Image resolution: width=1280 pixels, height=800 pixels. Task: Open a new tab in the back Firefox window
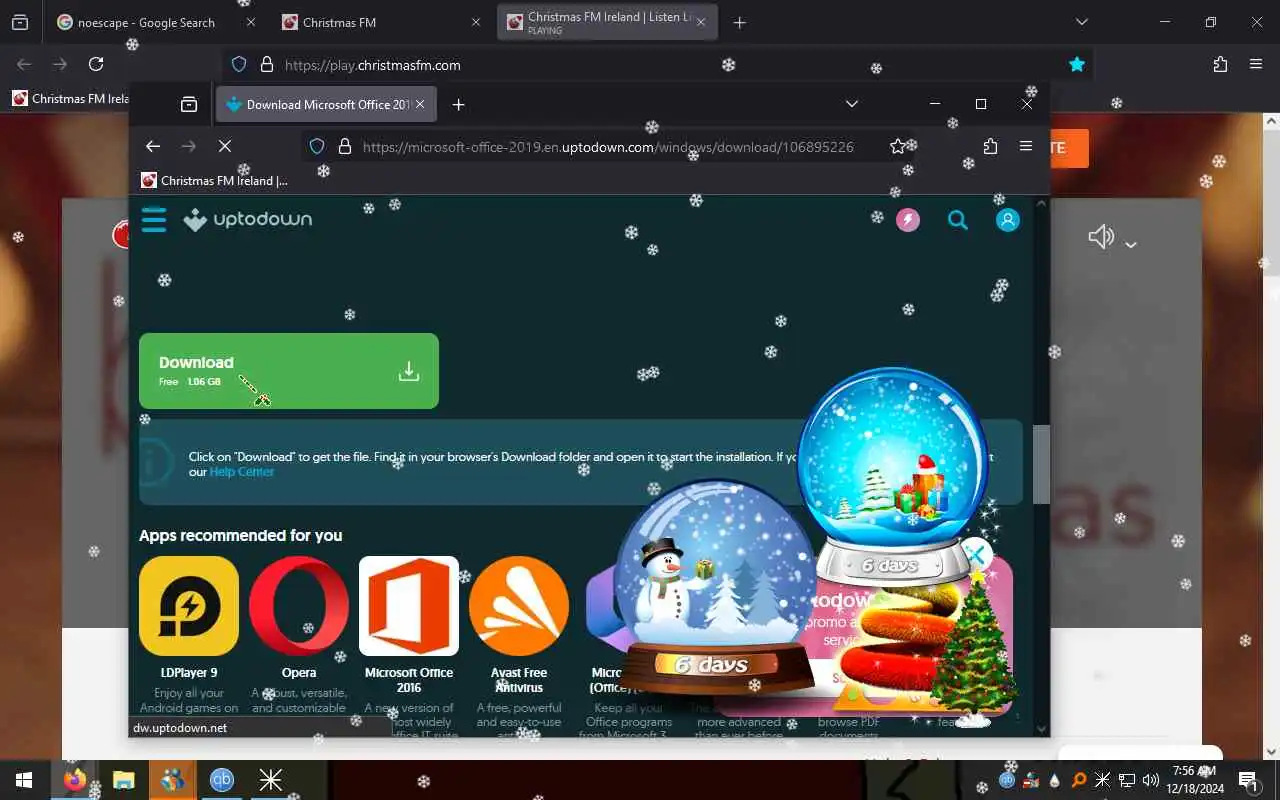pos(739,22)
